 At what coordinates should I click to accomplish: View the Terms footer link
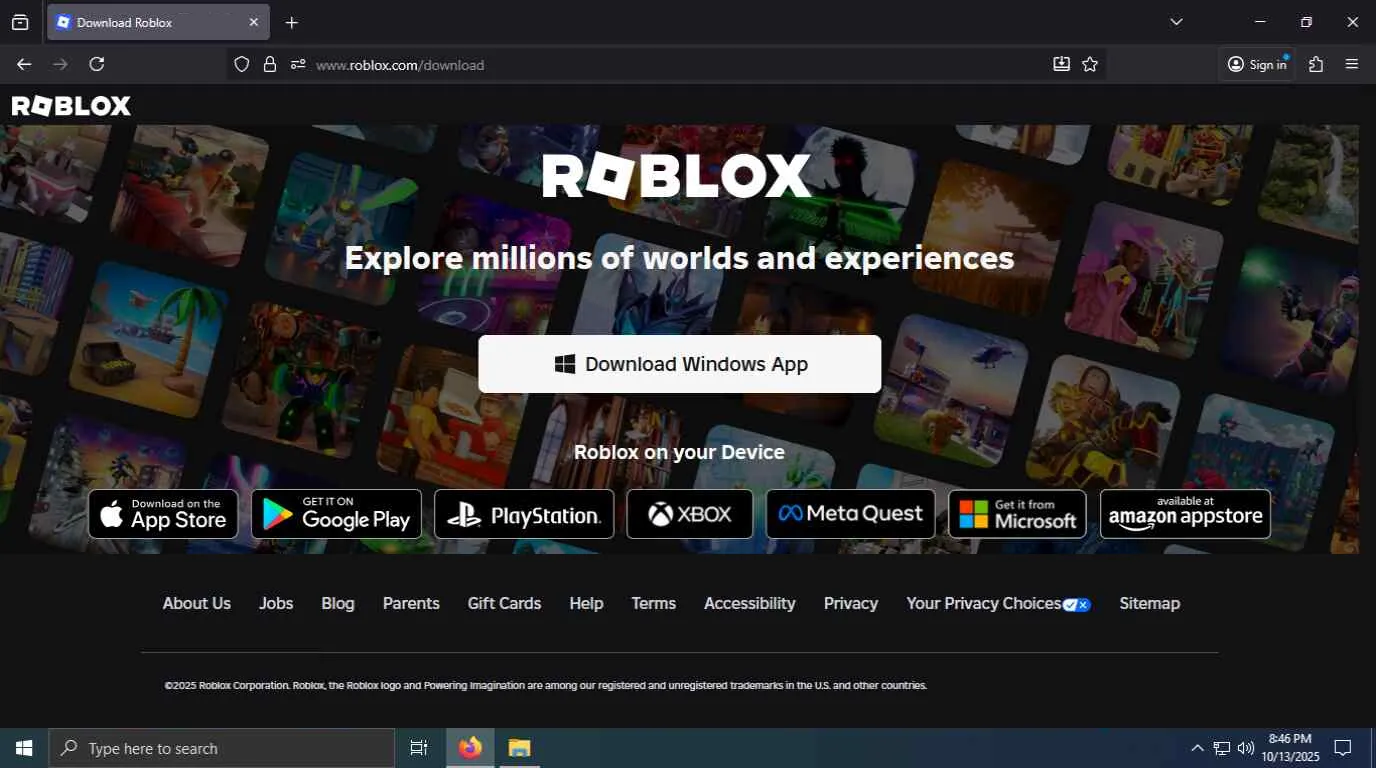(654, 603)
